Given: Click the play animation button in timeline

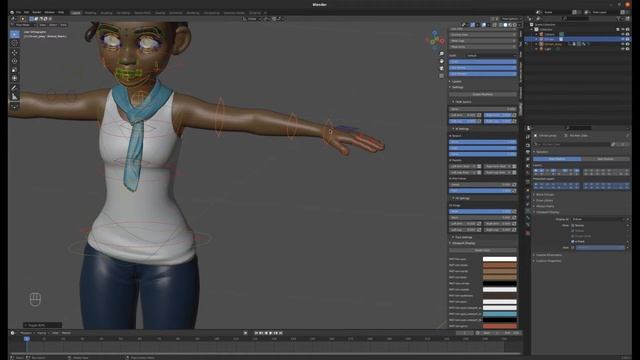Looking at the screenshot, I should 271,333.
